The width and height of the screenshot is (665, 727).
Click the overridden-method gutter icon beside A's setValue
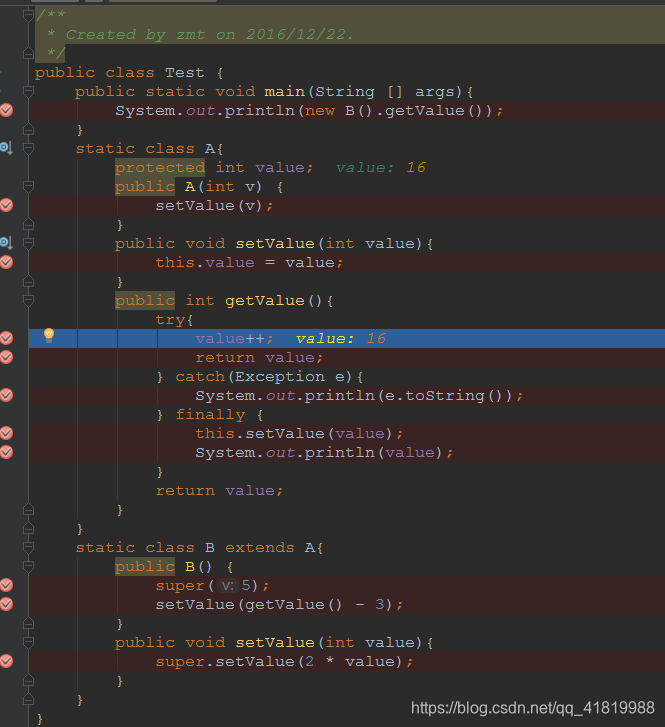[x=6, y=242]
